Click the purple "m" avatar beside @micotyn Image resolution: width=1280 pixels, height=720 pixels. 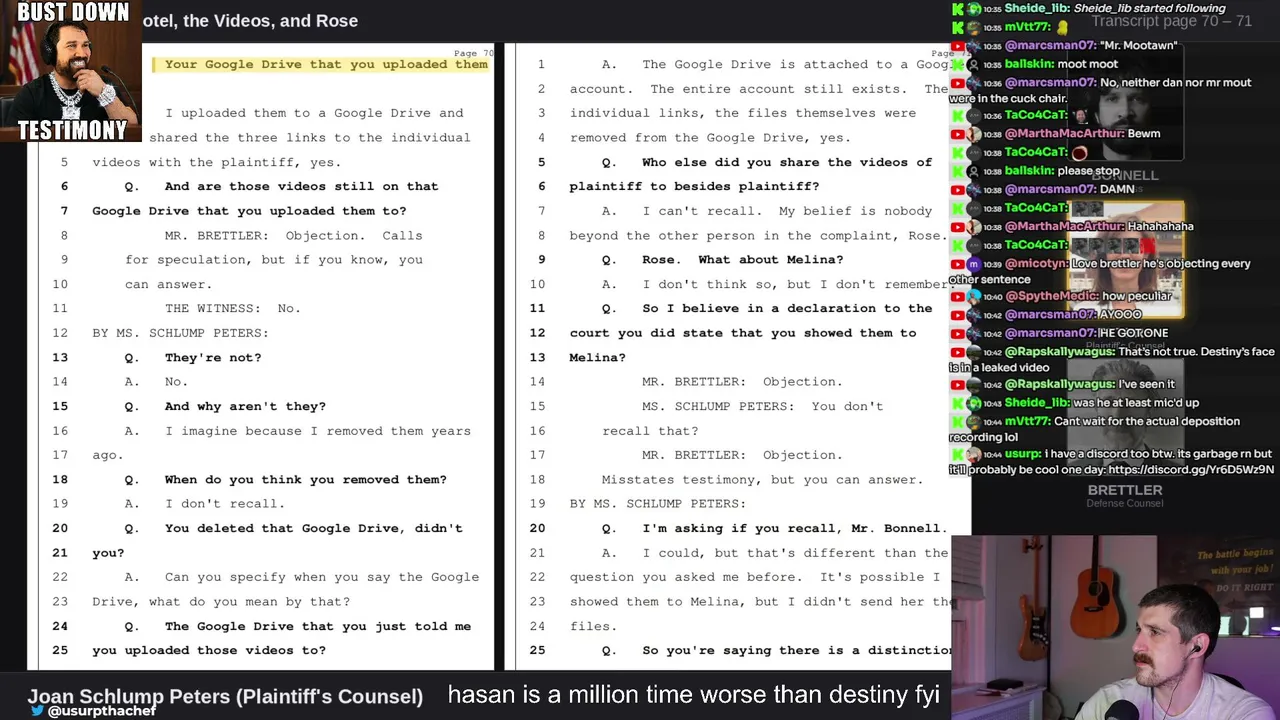[x=975, y=264]
